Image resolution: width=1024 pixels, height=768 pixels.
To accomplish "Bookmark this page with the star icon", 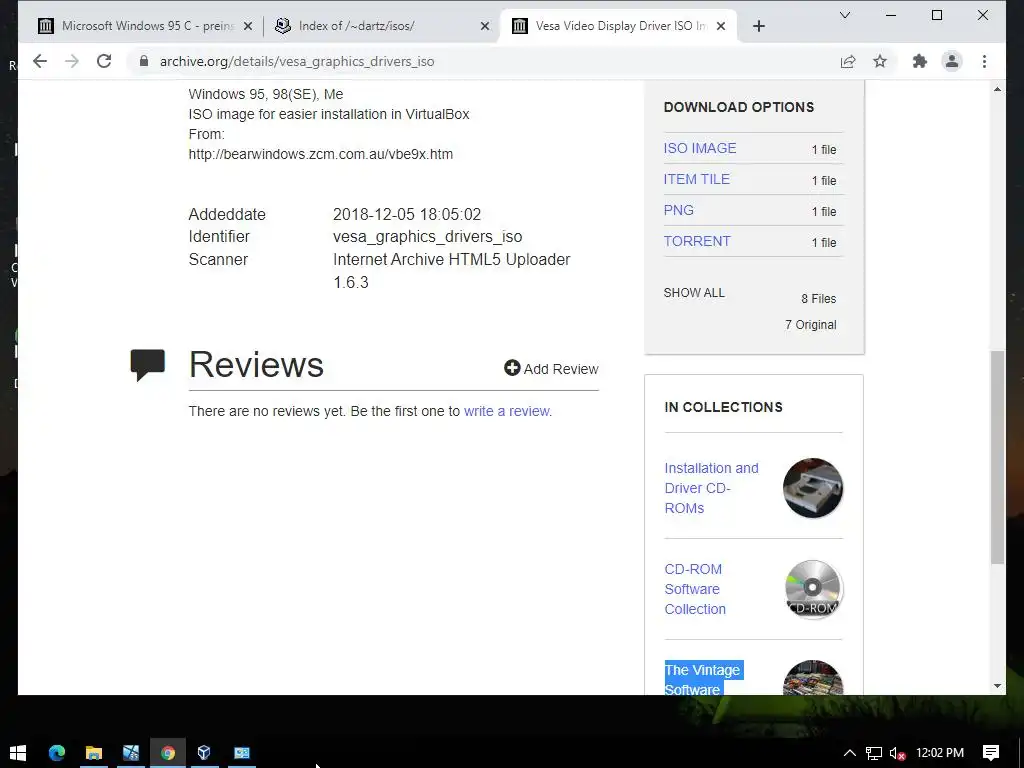I will pyautogui.click(x=880, y=61).
